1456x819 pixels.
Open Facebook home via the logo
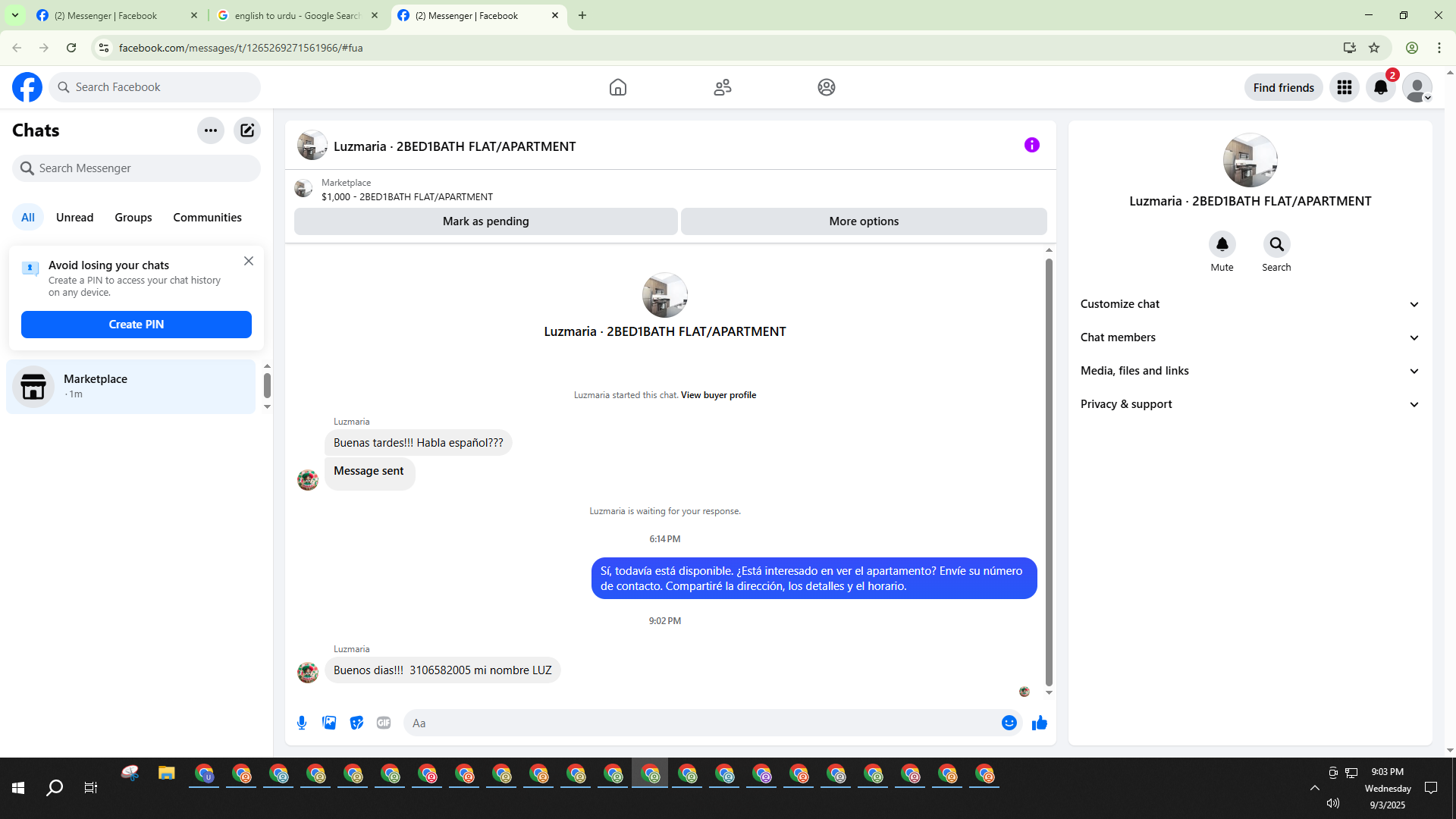pyautogui.click(x=27, y=87)
